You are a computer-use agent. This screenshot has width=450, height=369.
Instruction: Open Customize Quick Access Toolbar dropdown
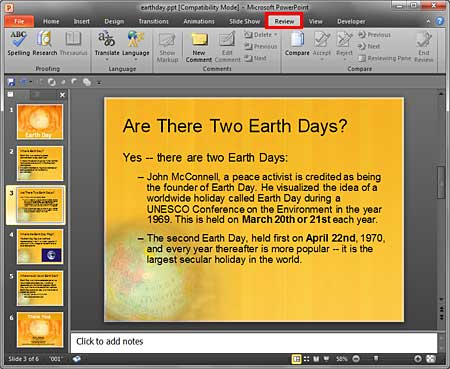coord(99,82)
